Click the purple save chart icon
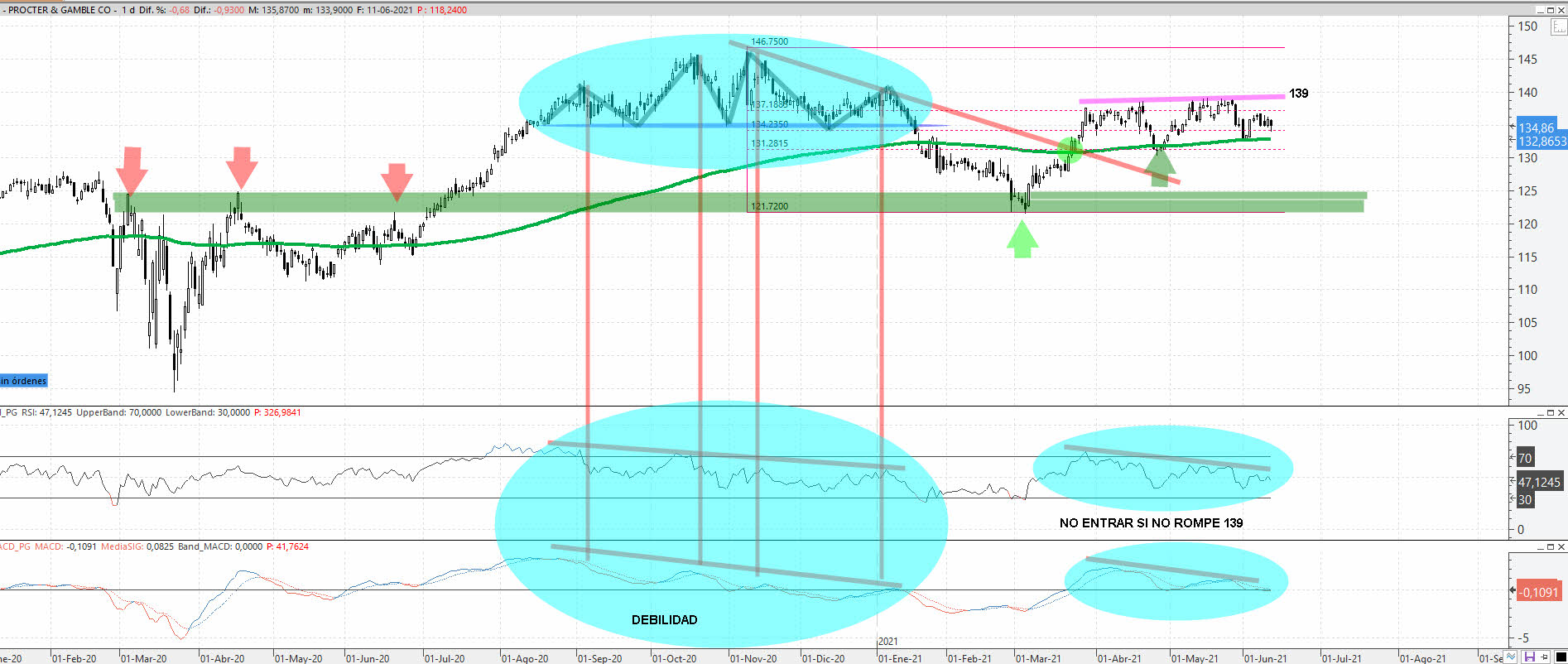The image size is (1568, 664). [x=1529, y=657]
